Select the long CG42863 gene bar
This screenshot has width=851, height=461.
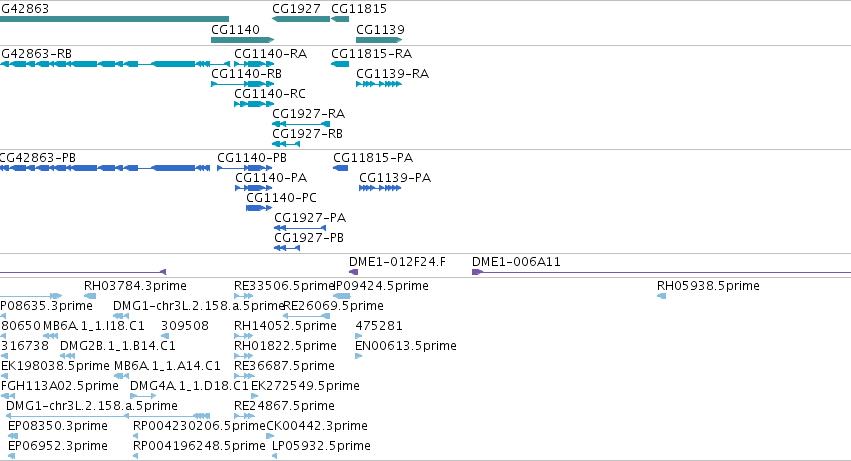[114, 19]
